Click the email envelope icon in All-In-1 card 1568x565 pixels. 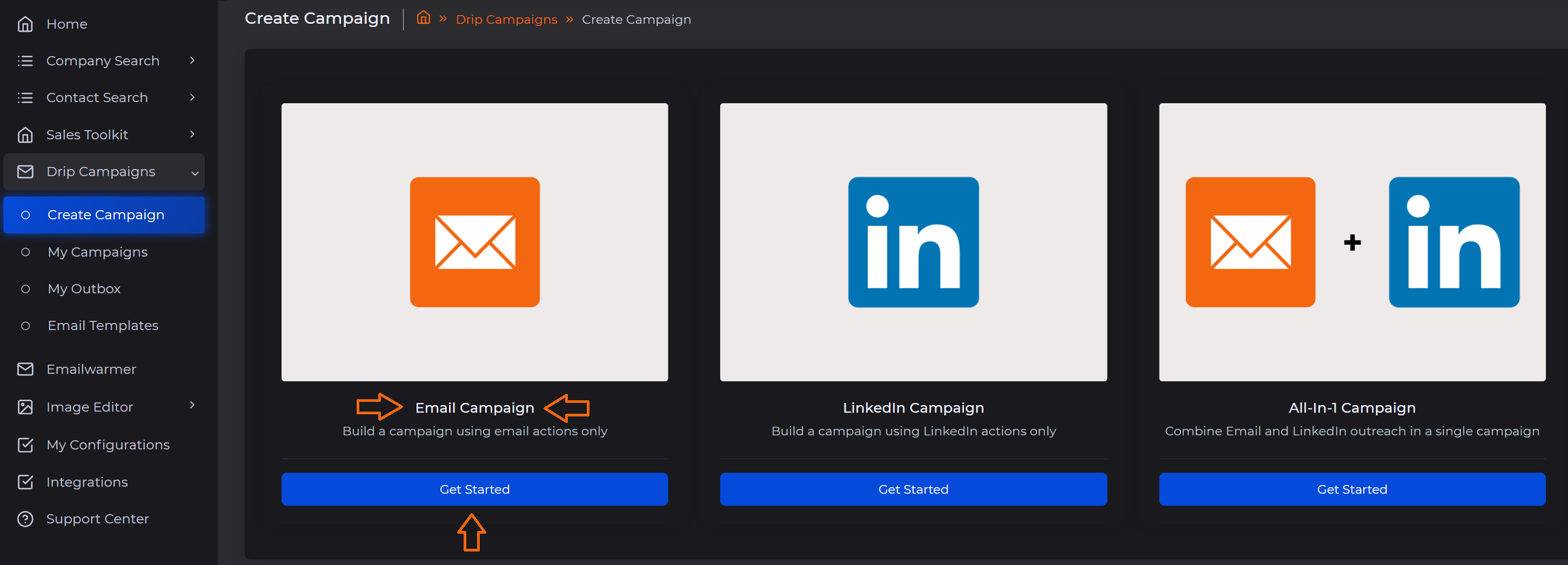(1250, 241)
